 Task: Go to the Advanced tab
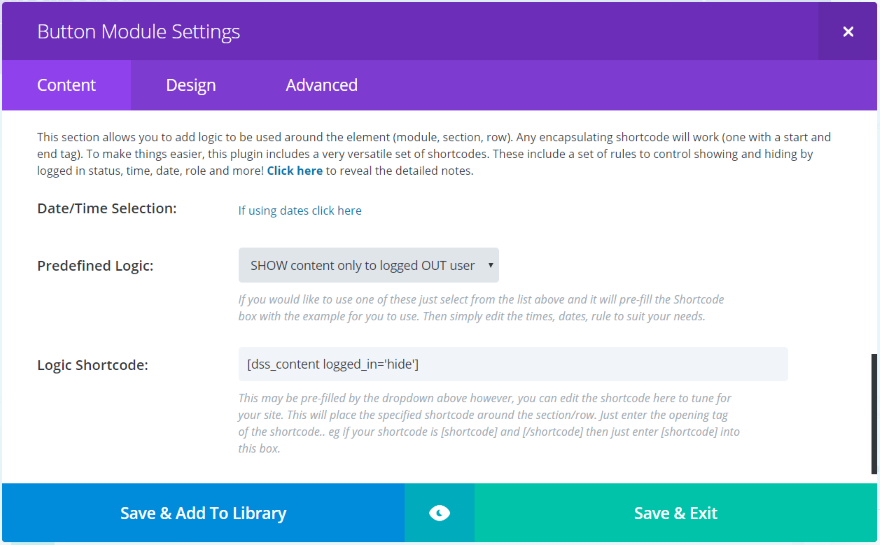[321, 85]
